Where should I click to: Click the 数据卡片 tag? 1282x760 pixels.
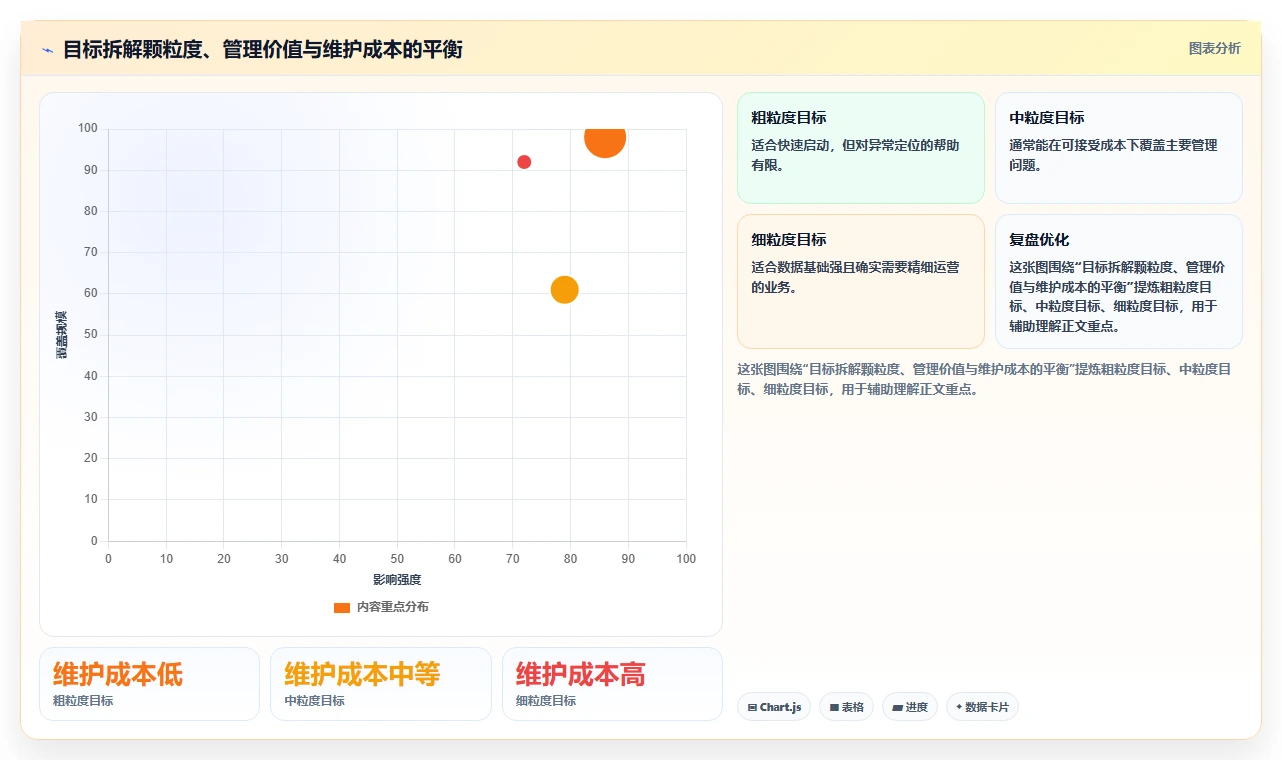(x=982, y=707)
